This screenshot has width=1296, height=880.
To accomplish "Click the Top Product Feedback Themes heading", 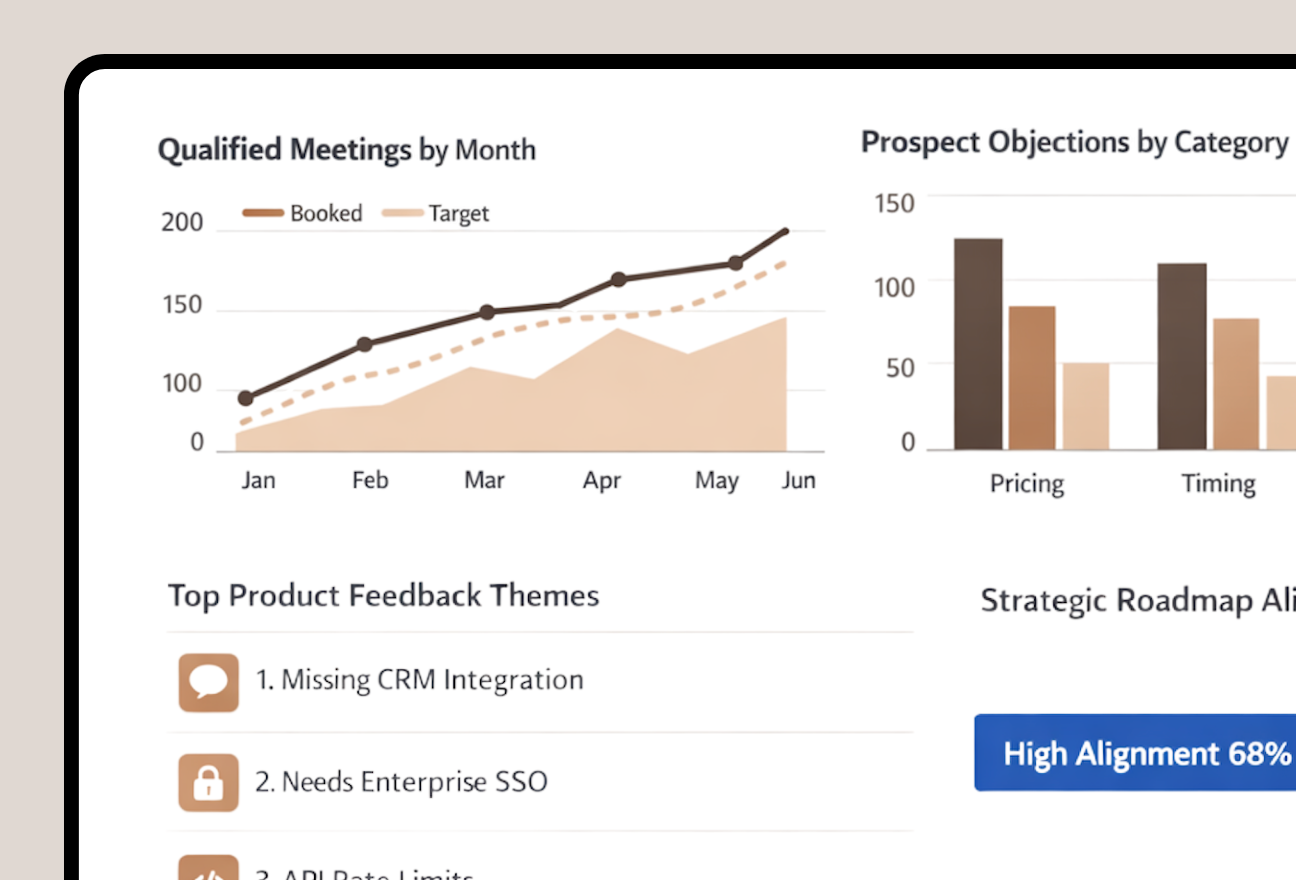I will [384, 595].
